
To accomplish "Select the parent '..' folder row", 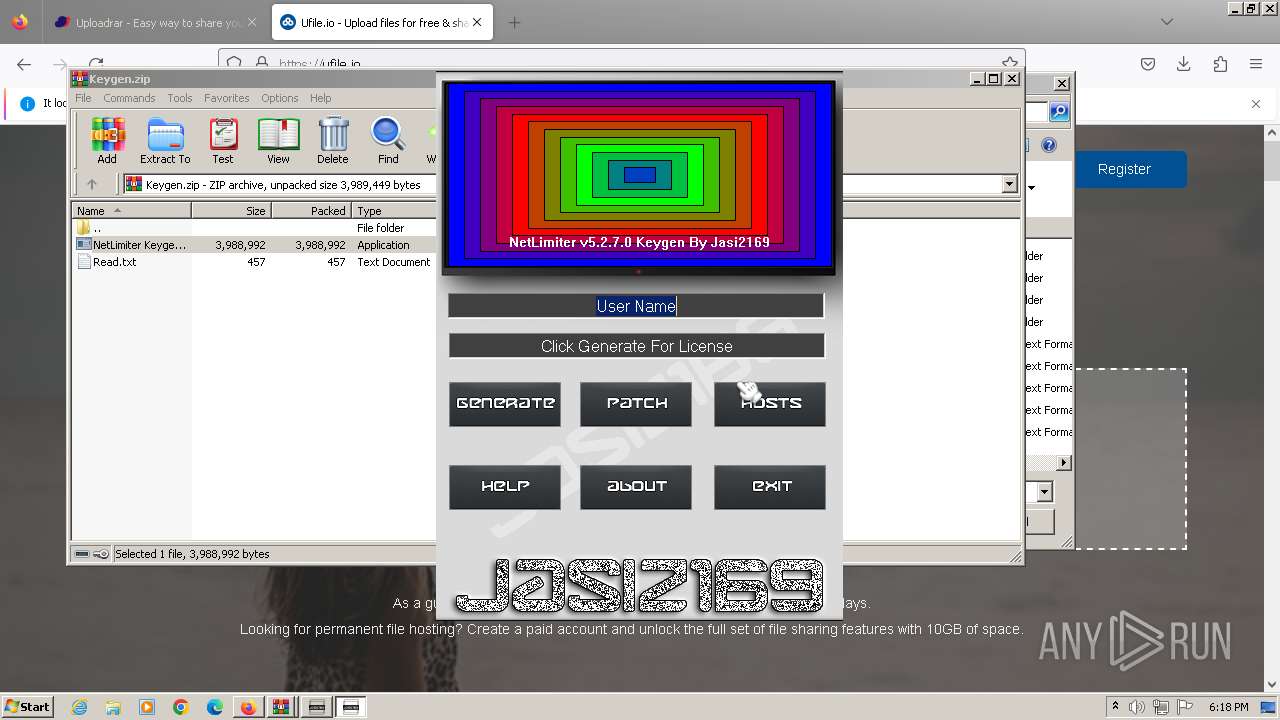I will click(254, 228).
